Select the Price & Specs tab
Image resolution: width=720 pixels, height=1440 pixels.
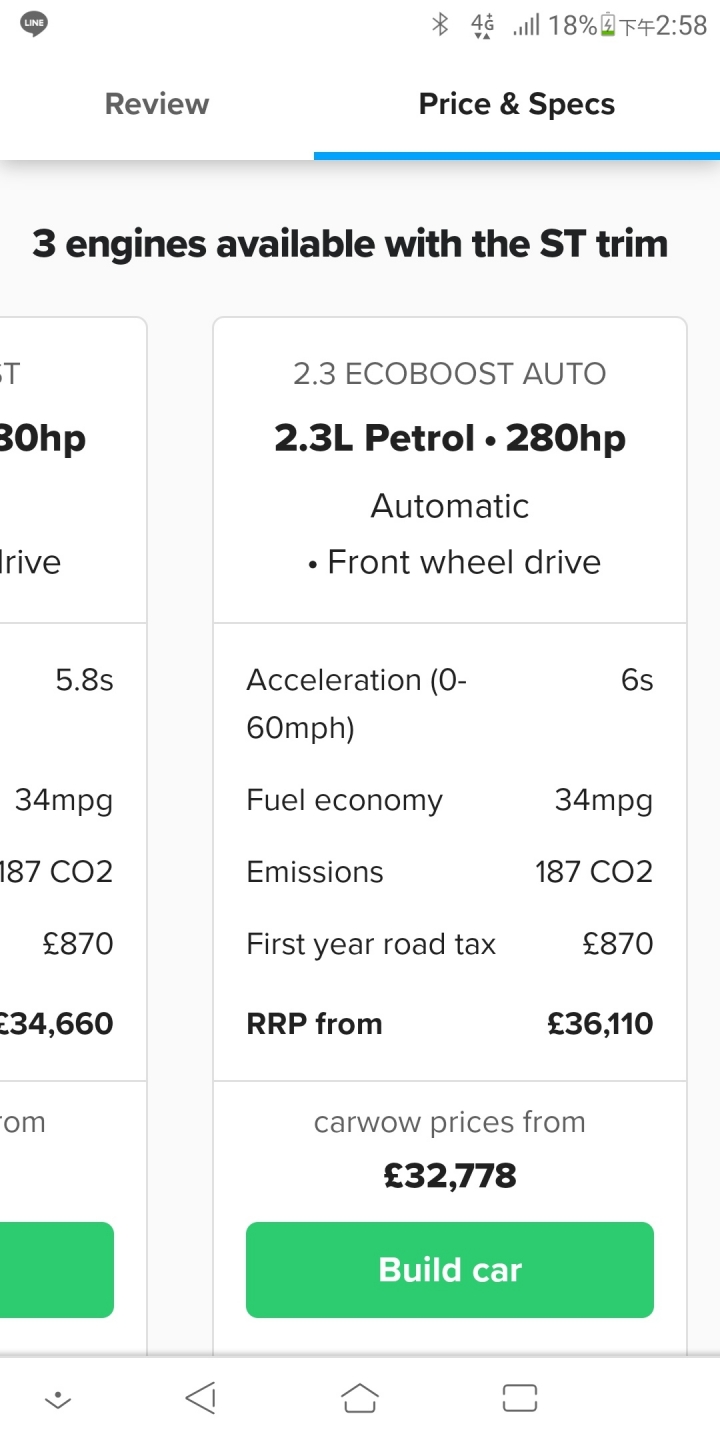517,104
